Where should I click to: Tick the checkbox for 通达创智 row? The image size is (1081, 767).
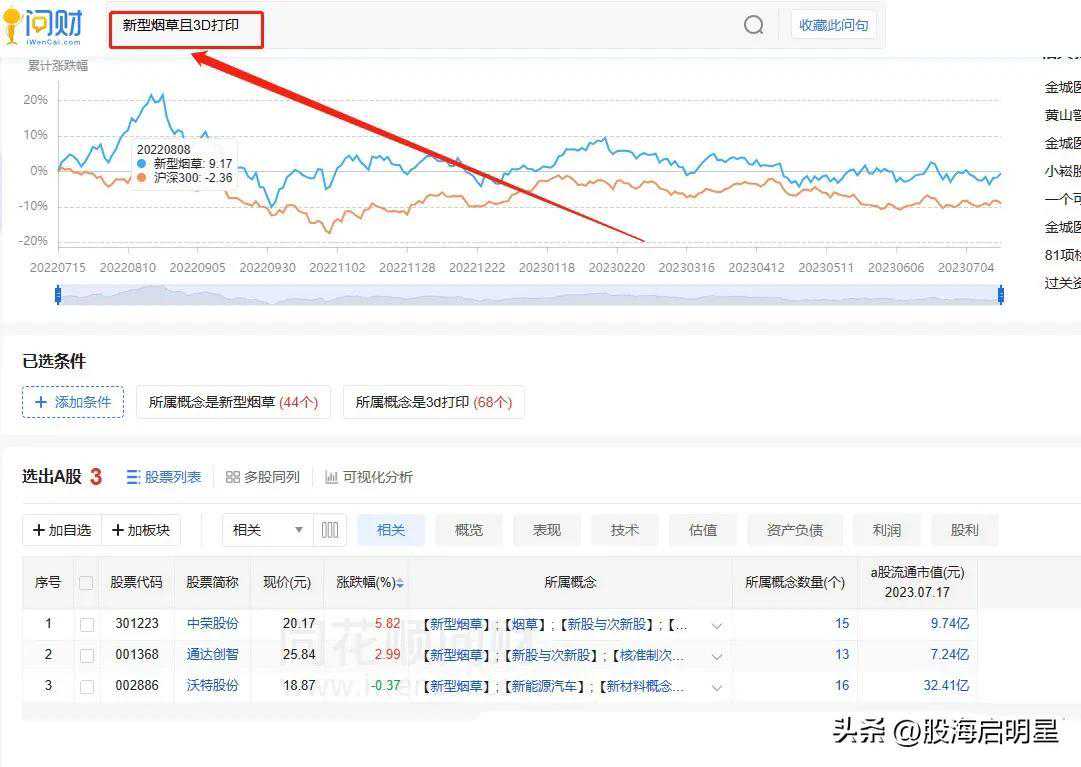87,655
